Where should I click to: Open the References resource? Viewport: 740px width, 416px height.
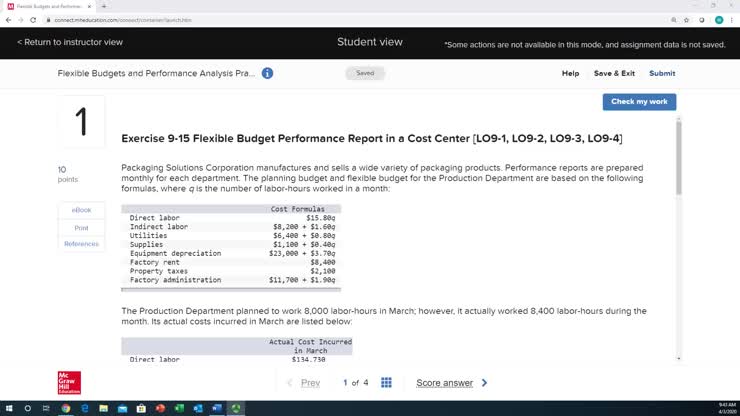(81, 244)
